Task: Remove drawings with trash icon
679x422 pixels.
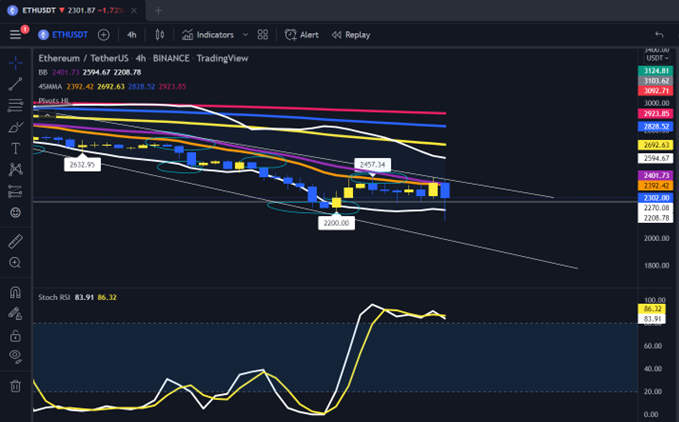Action: pyautogui.click(x=16, y=386)
